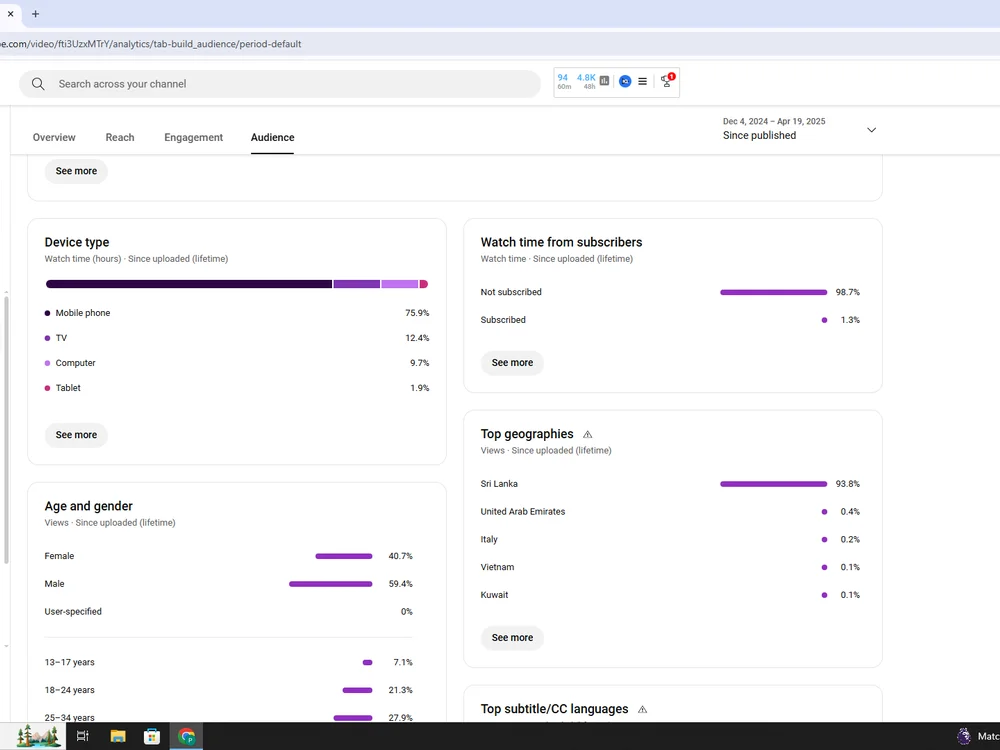Open the realtime stats bar chart icon

click(x=604, y=81)
